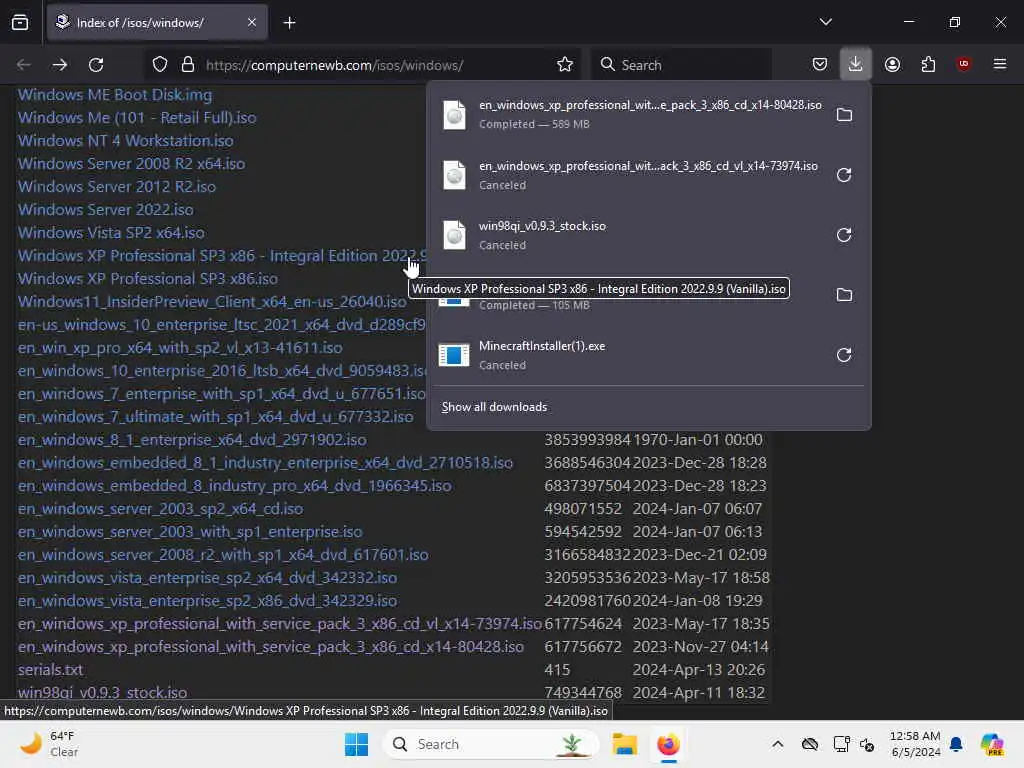Open en_windows_7_enterprise_with_sp1 iso link

[221, 394]
